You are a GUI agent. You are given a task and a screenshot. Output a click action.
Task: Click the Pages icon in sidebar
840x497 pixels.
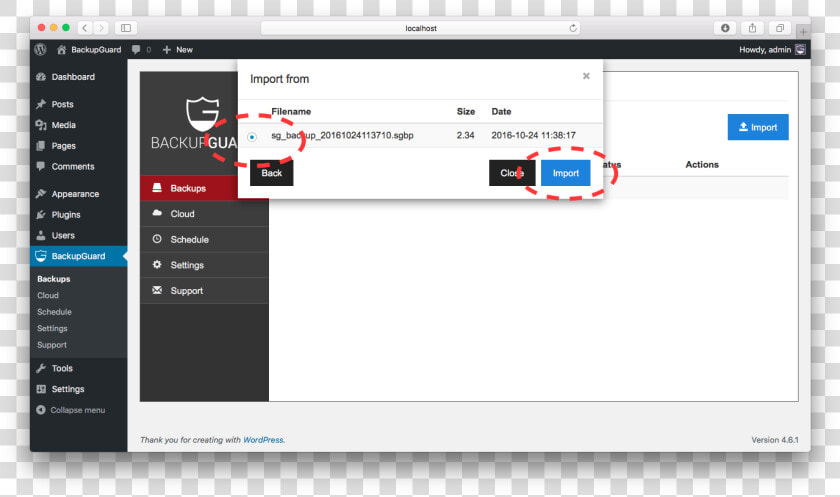pos(41,146)
